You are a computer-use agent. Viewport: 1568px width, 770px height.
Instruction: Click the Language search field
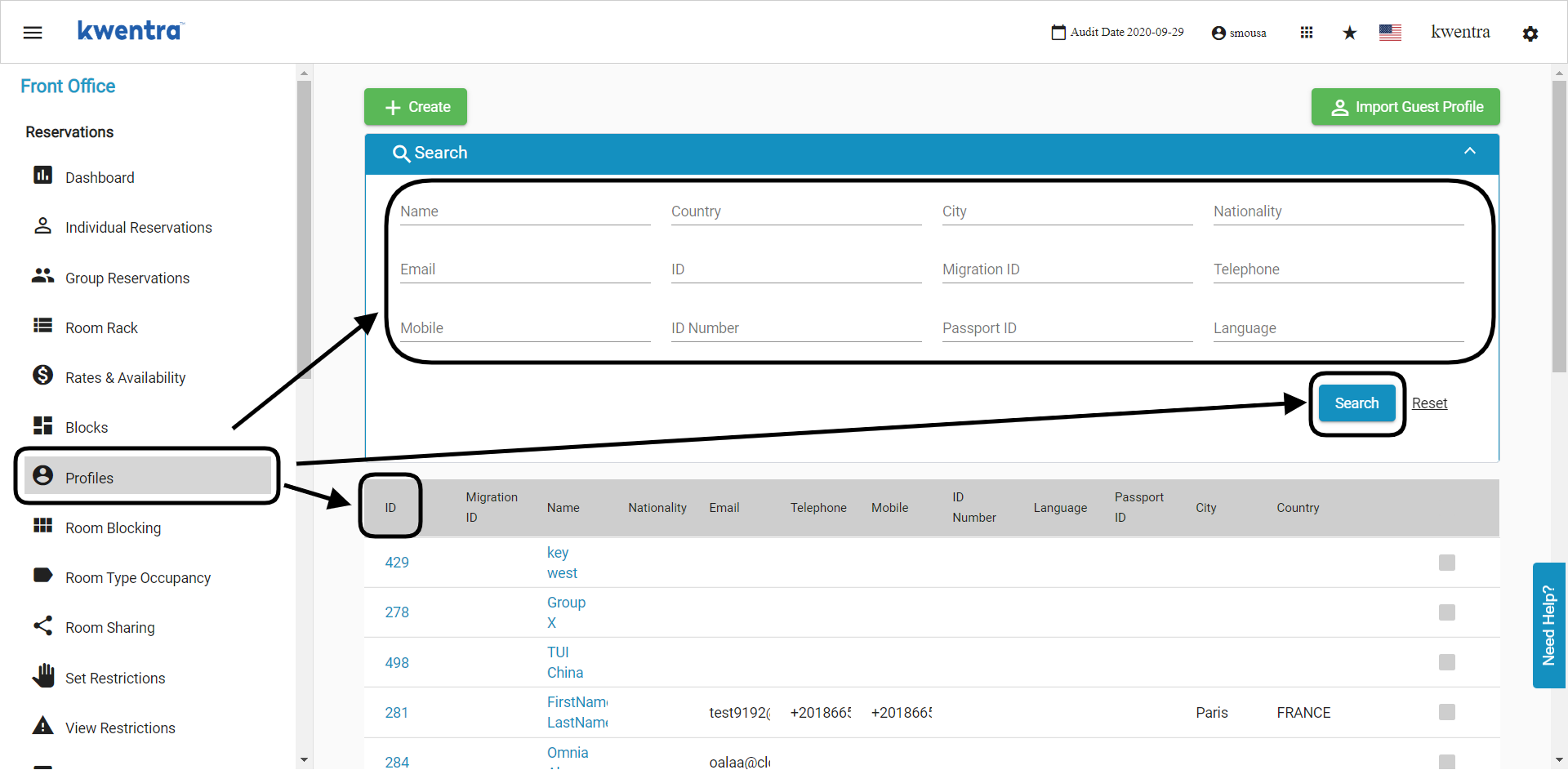point(1339,328)
